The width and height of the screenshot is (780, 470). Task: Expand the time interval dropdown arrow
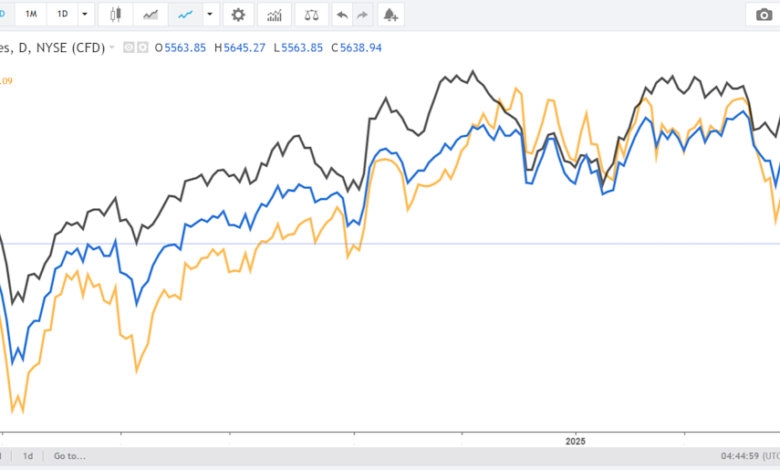pos(85,14)
